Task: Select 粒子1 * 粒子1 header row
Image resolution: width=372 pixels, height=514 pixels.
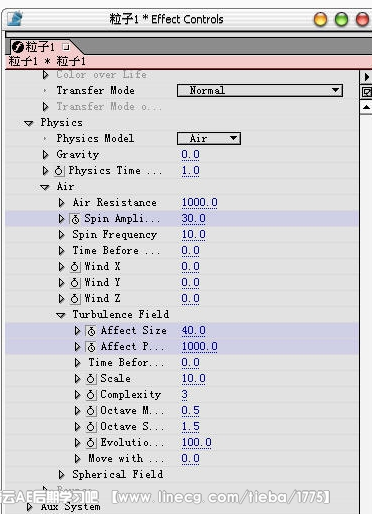Action: click(x=189, y=62)
